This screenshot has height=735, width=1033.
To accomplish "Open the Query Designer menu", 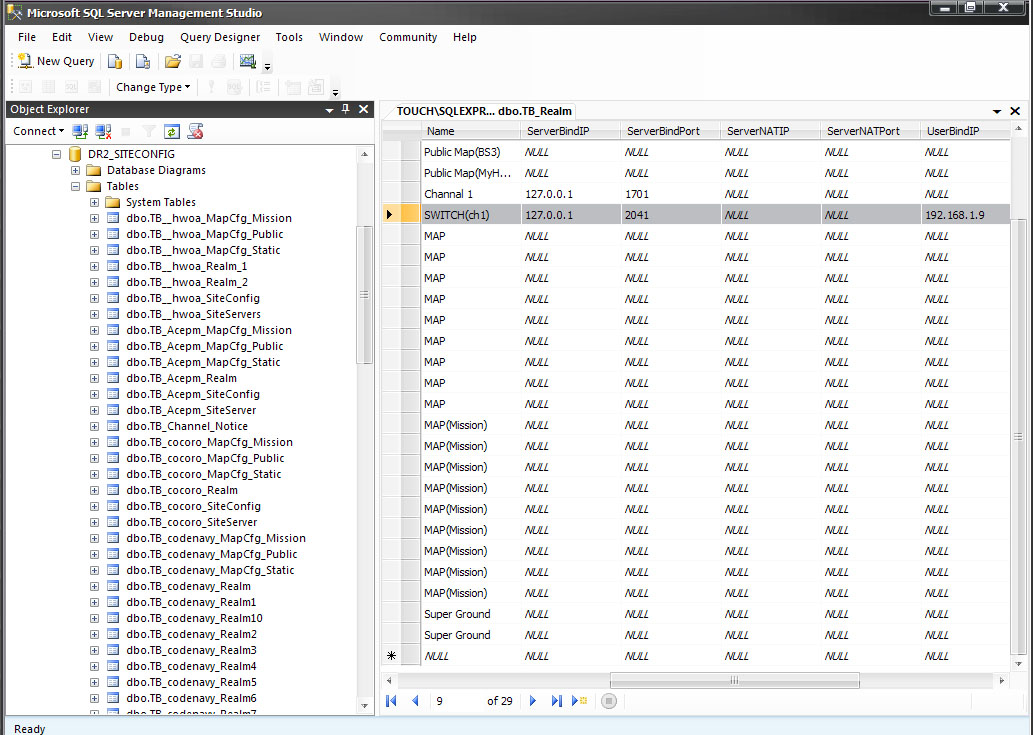I will pyautogui.click(x=220, y=37).
